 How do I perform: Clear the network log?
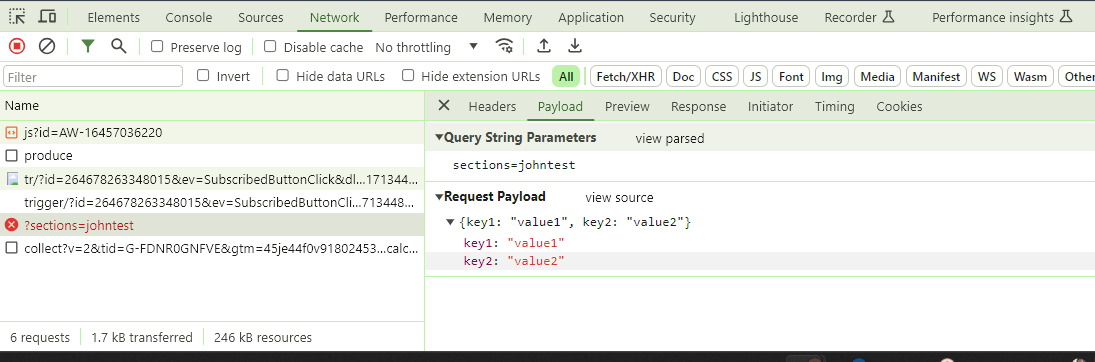(x=47, y=46)
